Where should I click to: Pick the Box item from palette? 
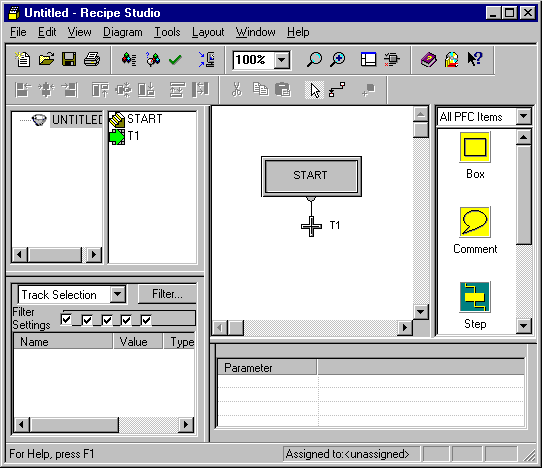coord(475,156)
